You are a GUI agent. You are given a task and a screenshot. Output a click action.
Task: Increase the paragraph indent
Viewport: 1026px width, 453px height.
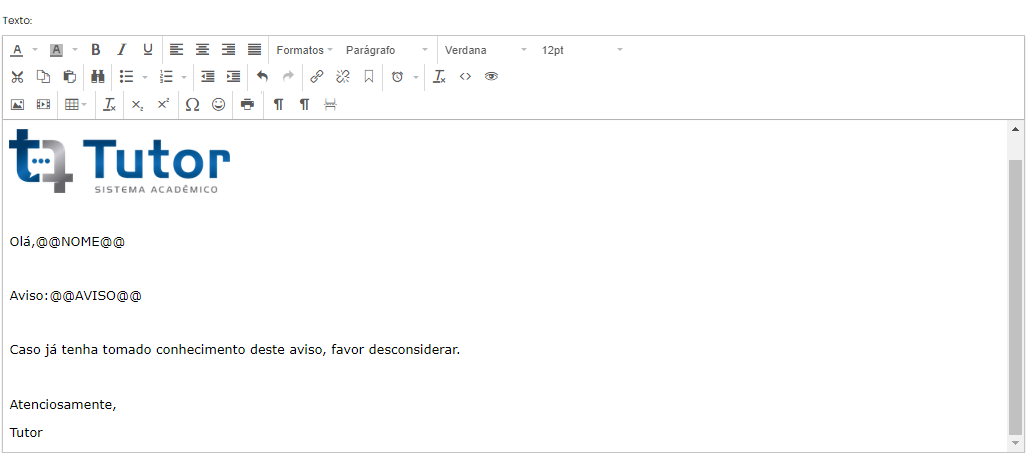point(234,77)
